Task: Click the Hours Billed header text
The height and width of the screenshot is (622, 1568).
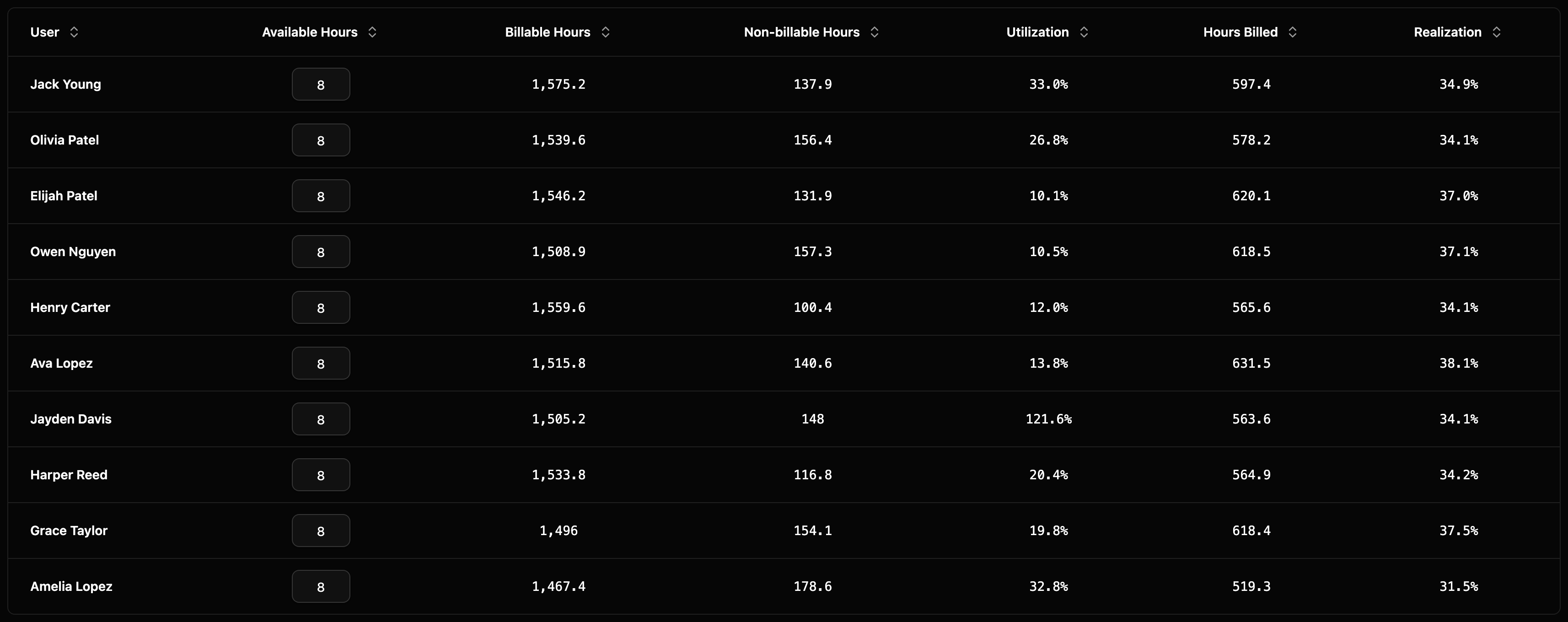Action: (x=1240, y=32)
